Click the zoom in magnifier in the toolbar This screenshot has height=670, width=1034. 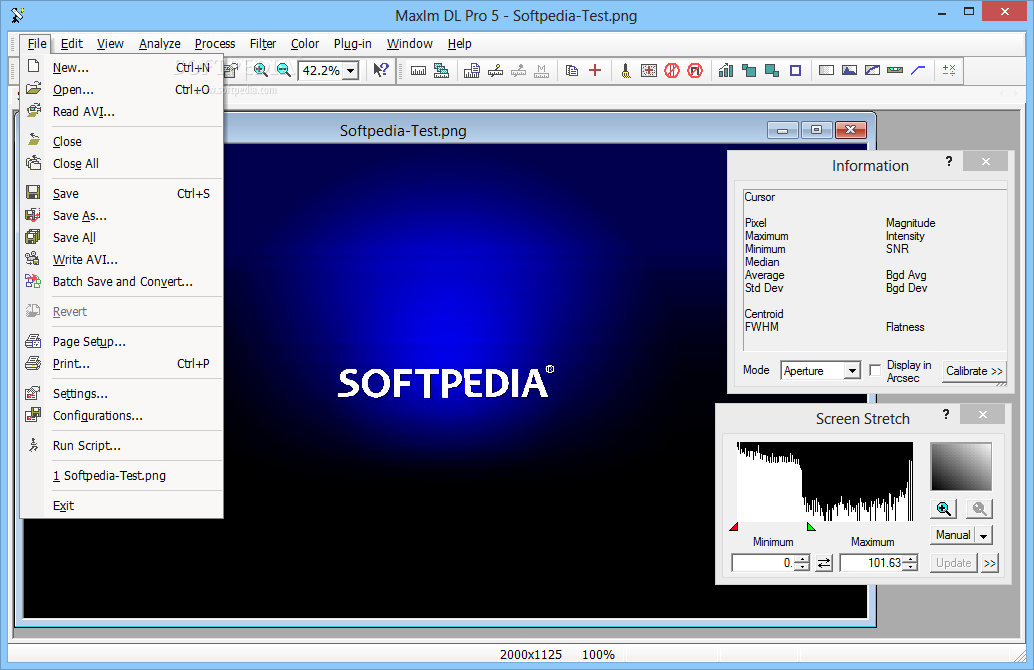coord(261,70)
